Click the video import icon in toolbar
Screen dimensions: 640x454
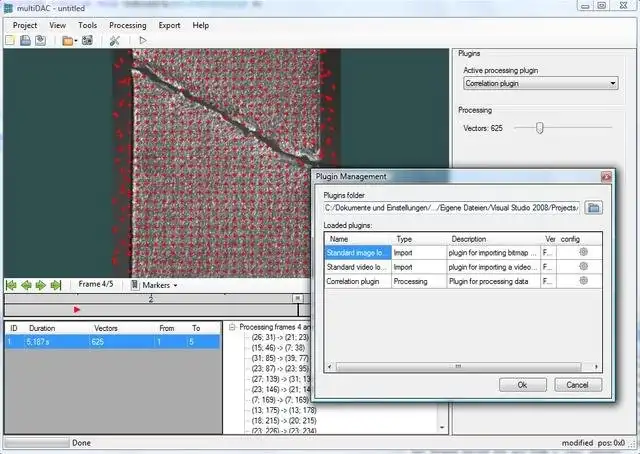point(87,40)
